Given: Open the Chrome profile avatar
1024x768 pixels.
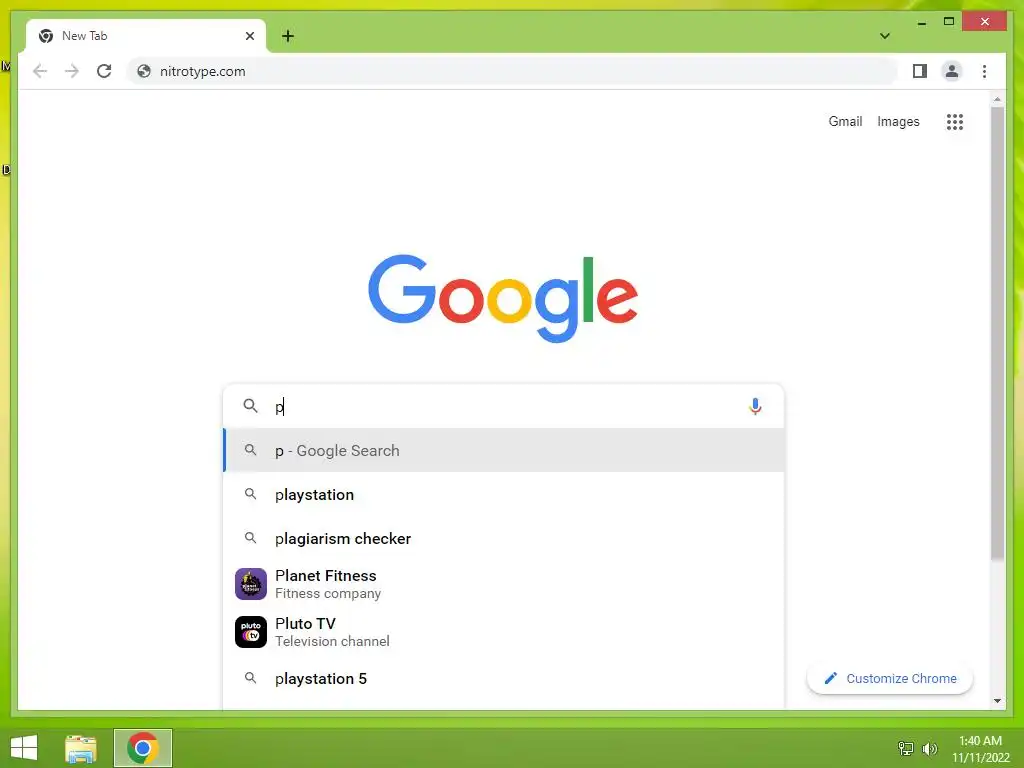Looking at the screenshot, I should (x=952, y=71).
